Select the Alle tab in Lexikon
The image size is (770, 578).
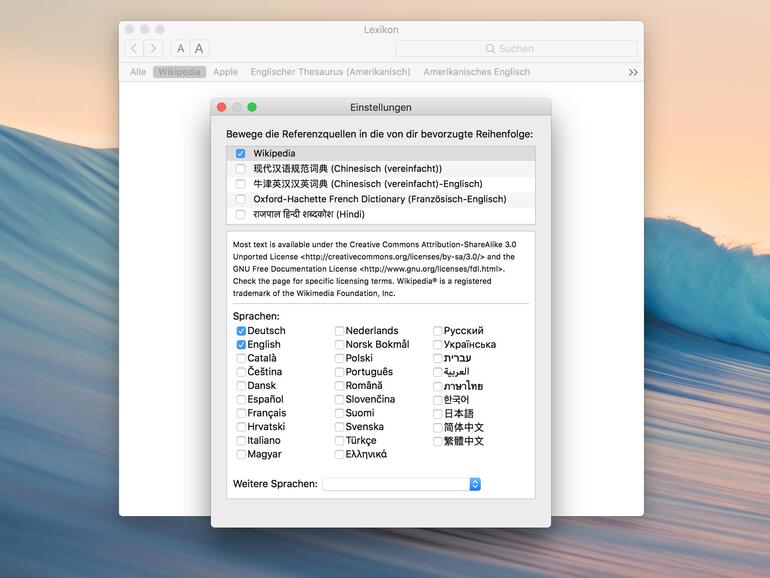tap(138, 72)
